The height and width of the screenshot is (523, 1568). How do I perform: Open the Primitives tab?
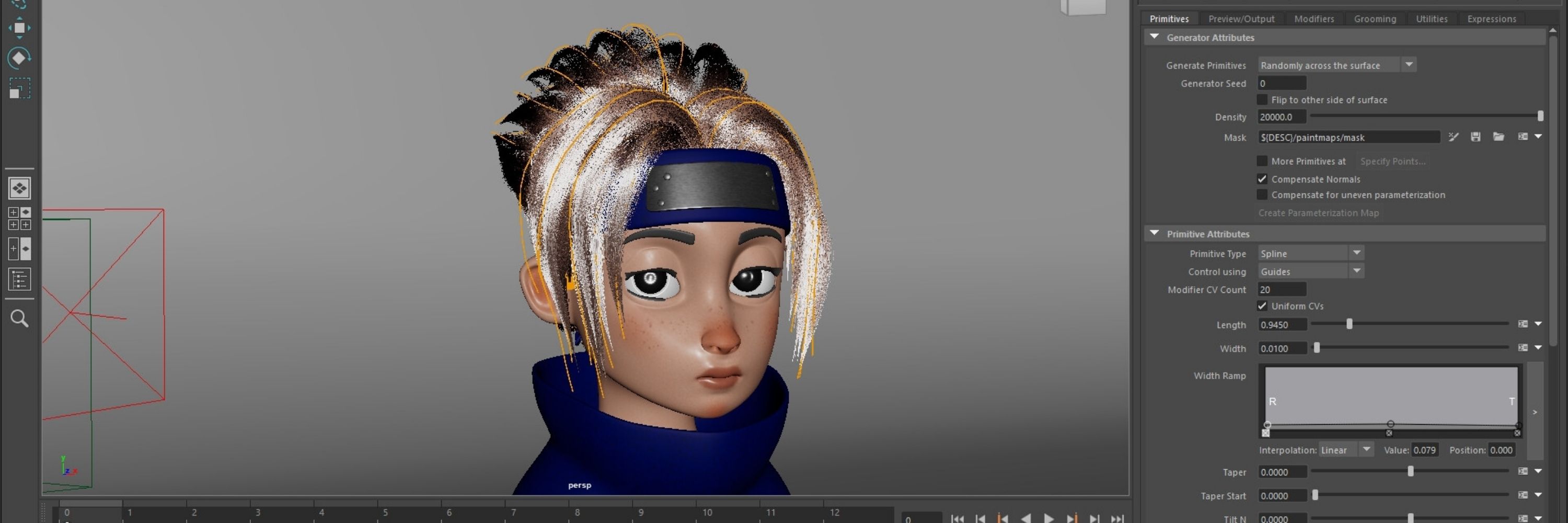coord(1169,19)
